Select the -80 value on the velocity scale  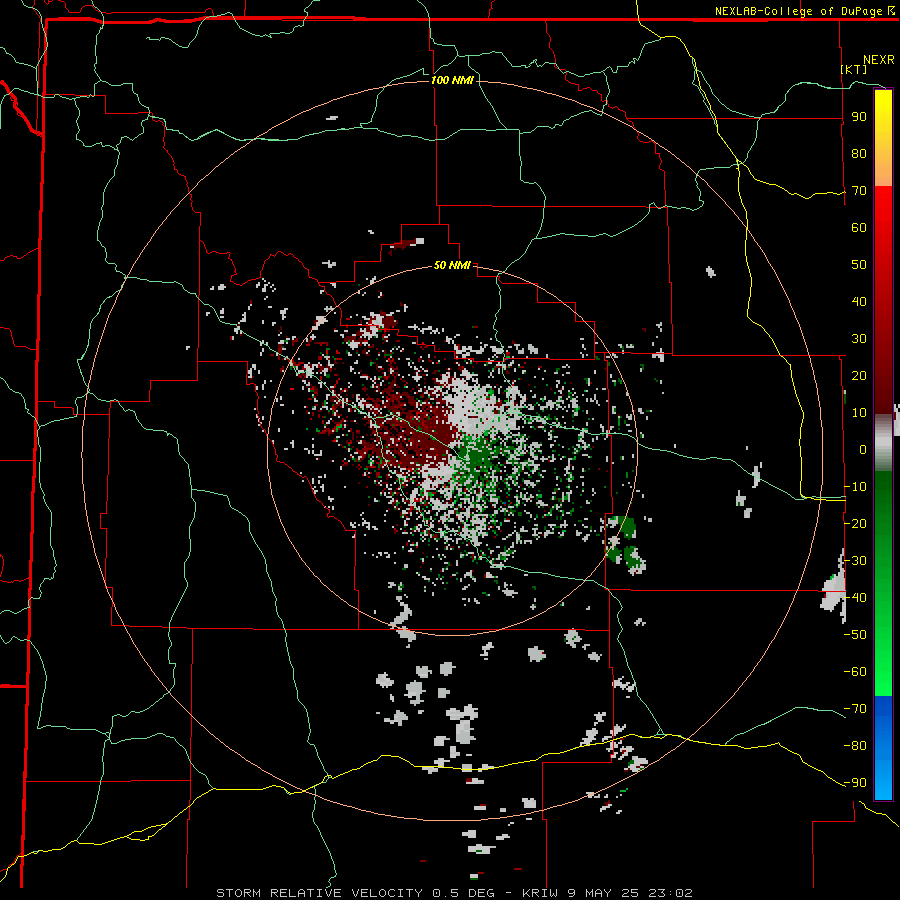pos(855,746)
